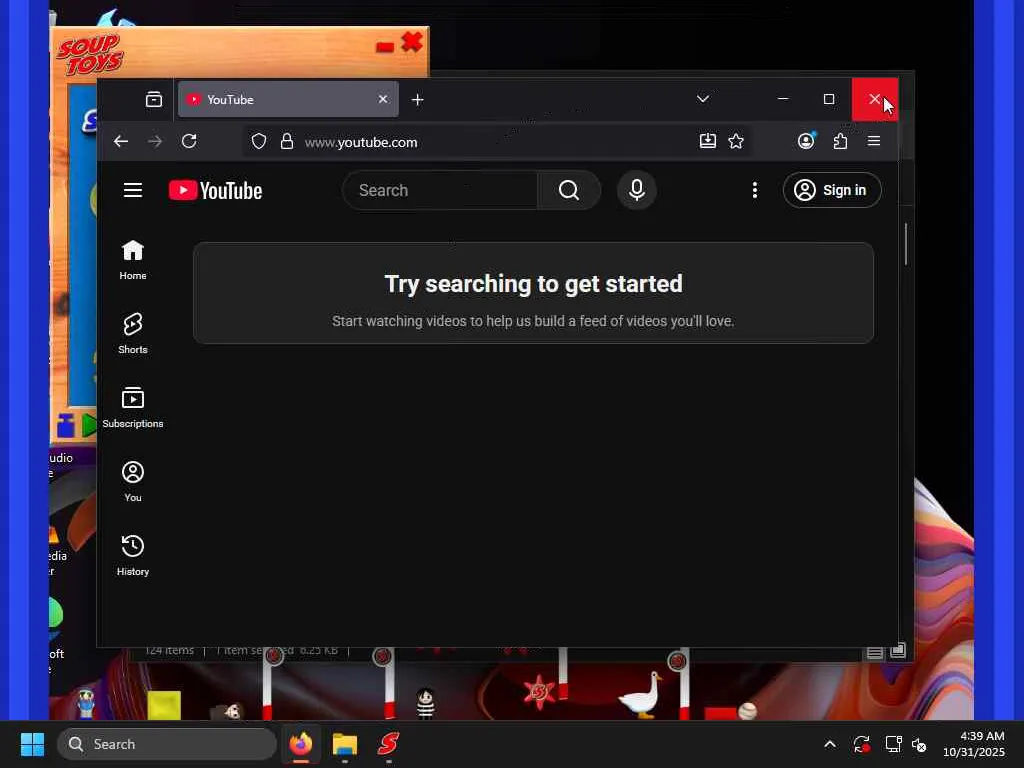This screenshot has height=768, width=1024.
Task: Toggle YouTube guide hamburger menu
Action: tap(133, 190)
